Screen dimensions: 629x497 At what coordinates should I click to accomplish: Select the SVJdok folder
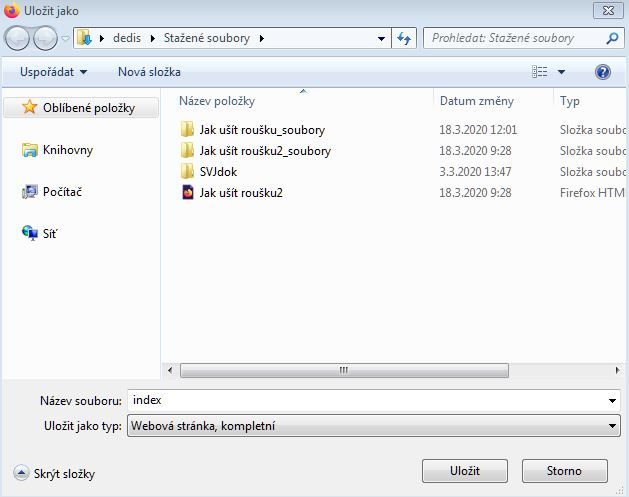tap(218, 172)
